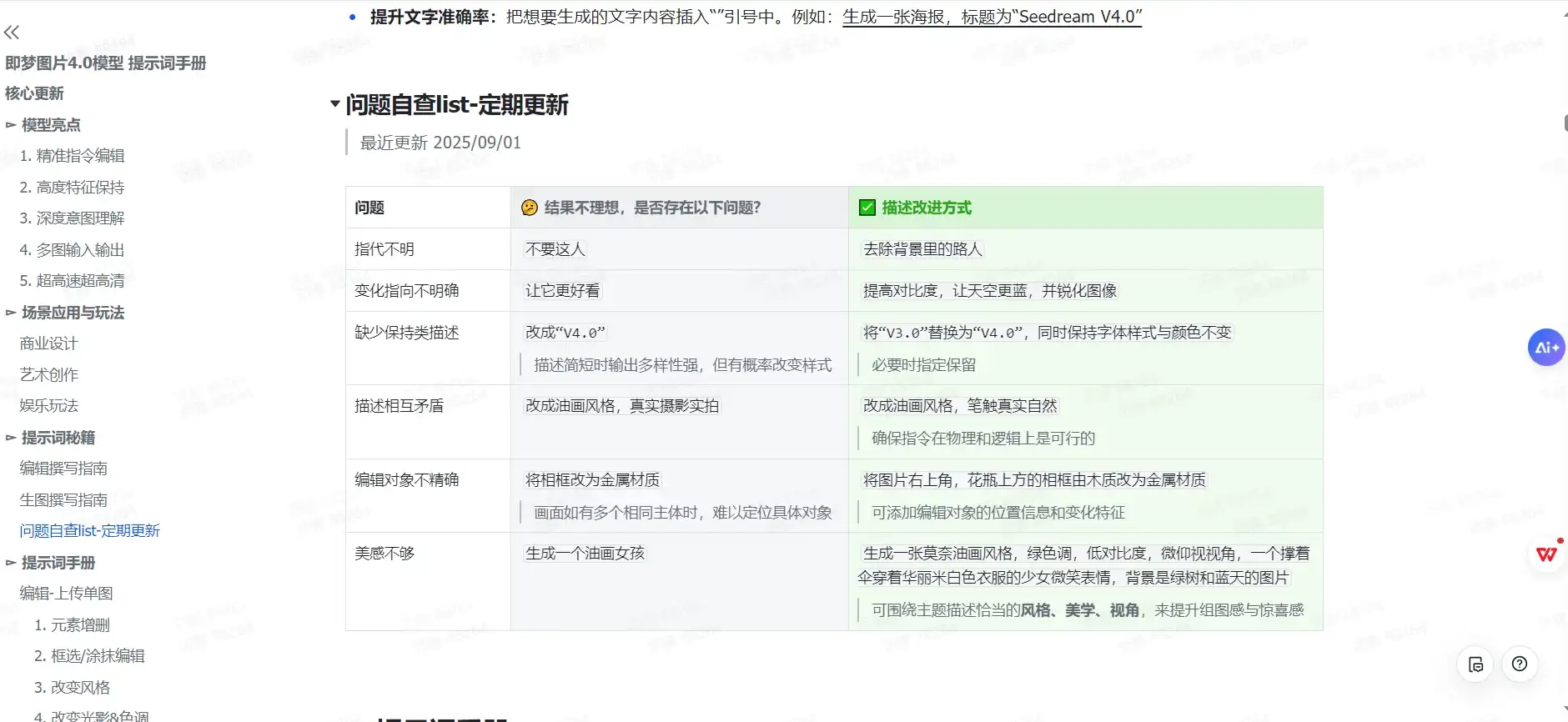This screenshot has width=1568, height=722.
Task: Click the 指代不明 table cell
Action: [x=428, y=249]
